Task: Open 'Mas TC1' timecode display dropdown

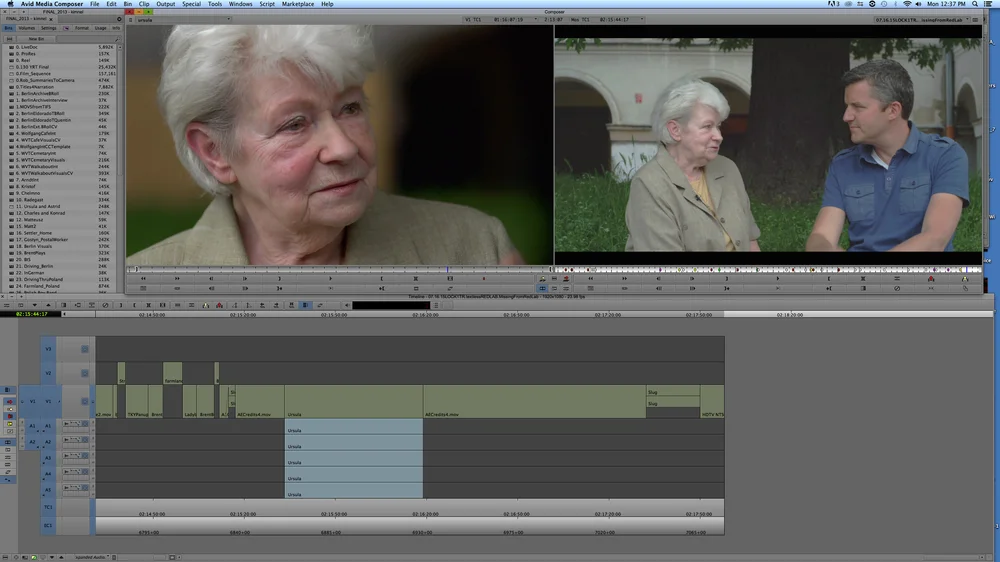Action: click(x=607, y=20)
